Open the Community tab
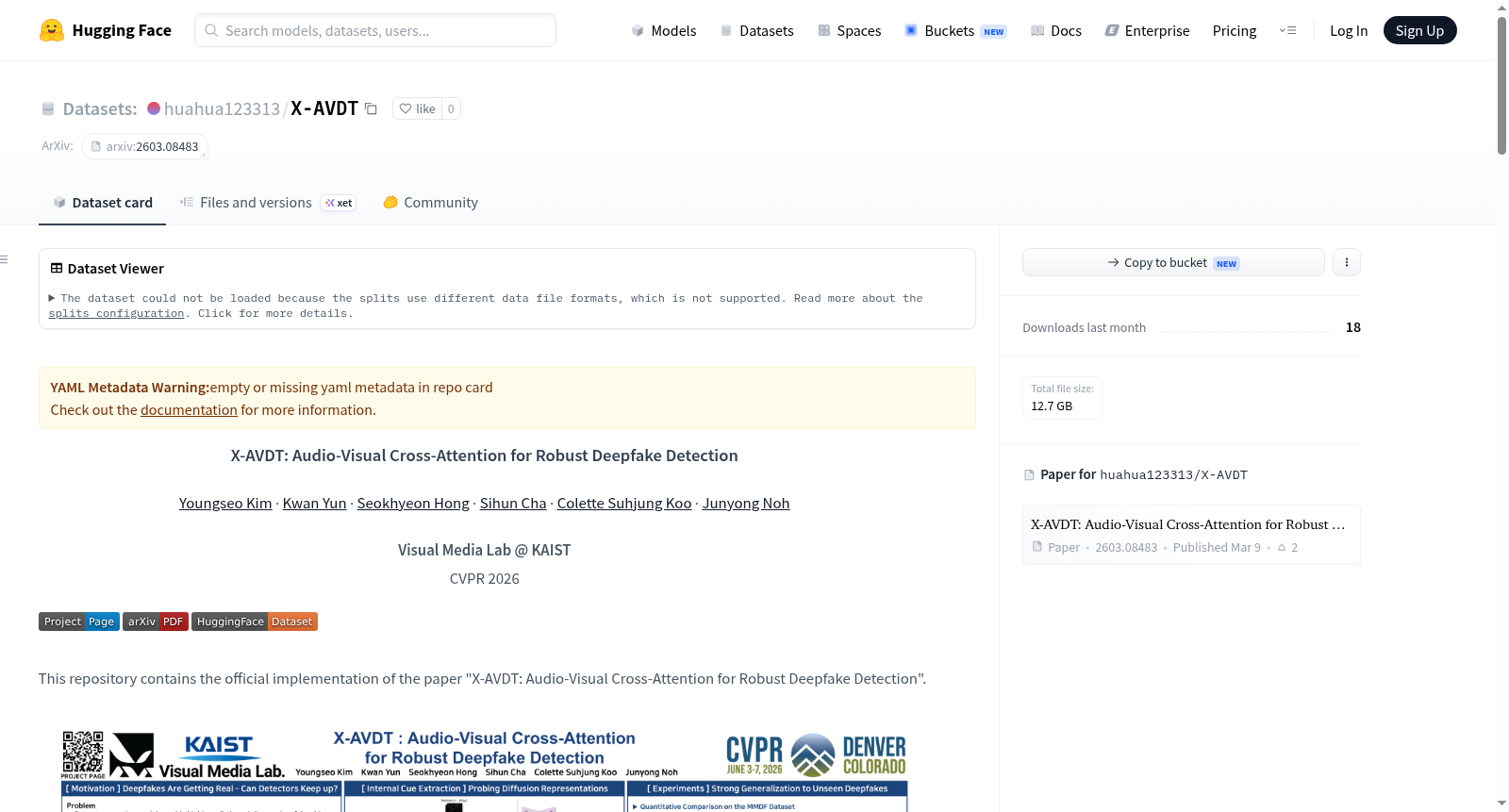Image resolution: width=1509 pixels, height=812 pixels. click(x=430, y=203)
